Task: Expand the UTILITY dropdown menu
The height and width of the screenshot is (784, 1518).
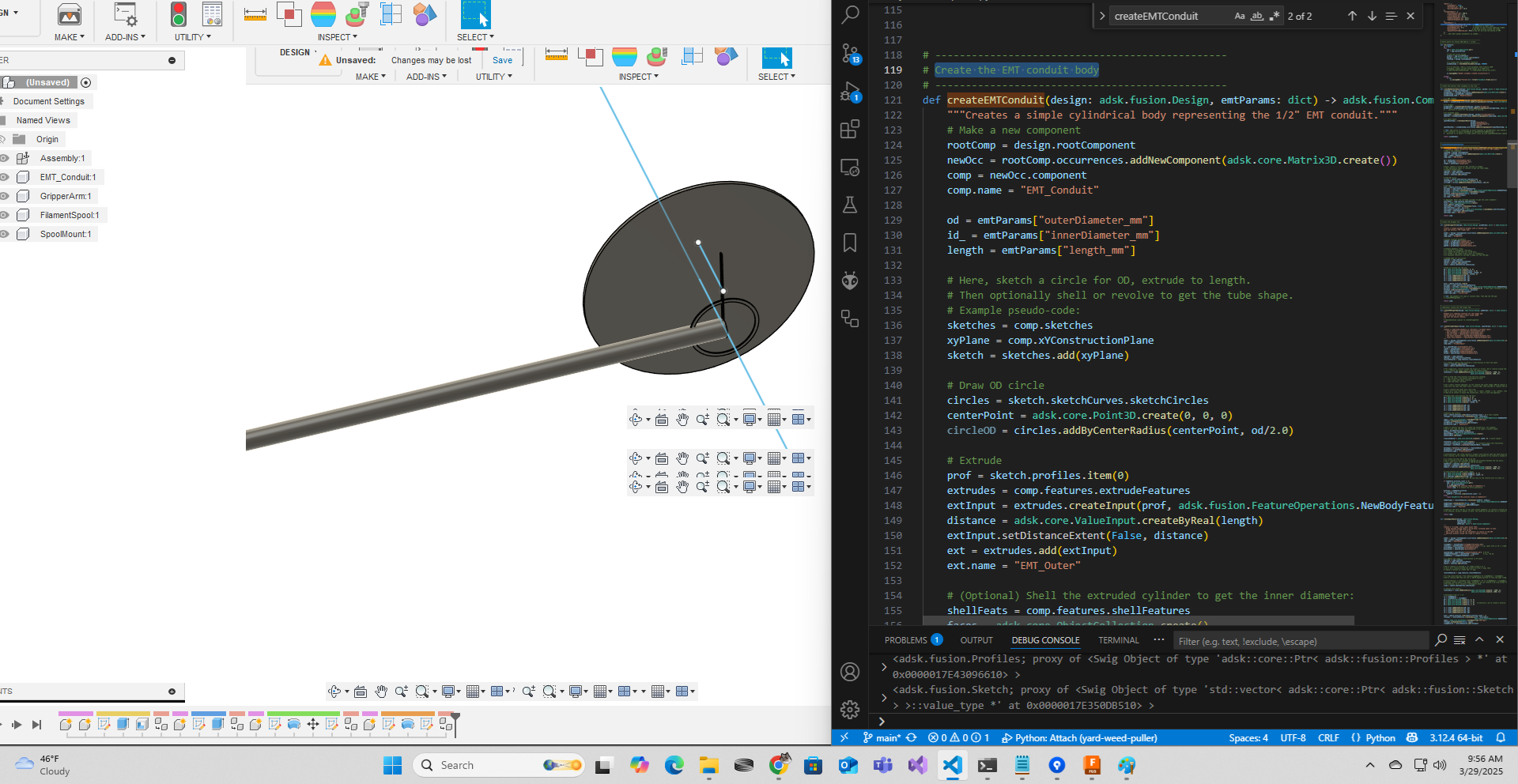Action: pos(193,37)
